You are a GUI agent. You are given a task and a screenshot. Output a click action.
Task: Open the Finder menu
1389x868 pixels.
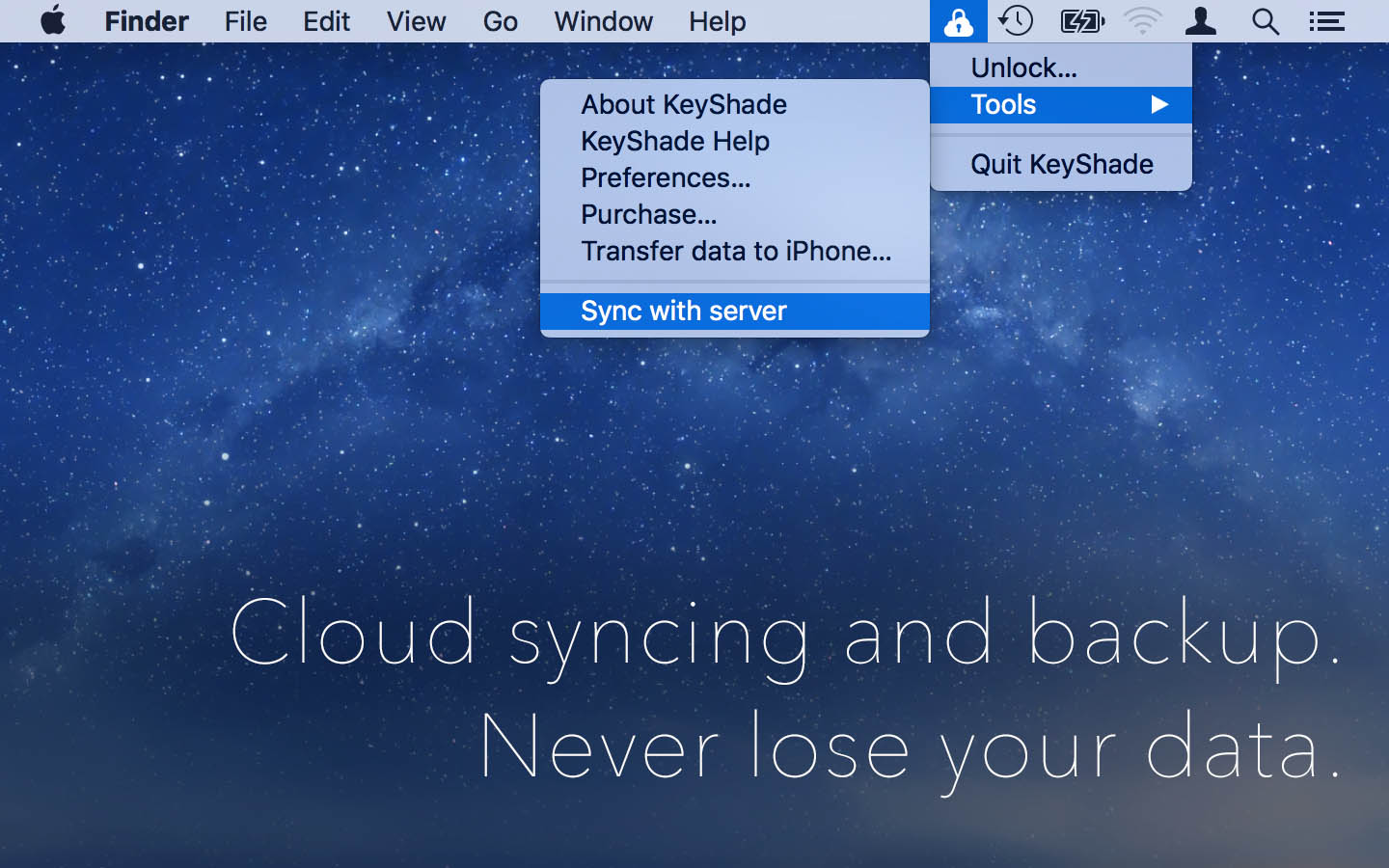pyautogui.click(x=147, y=21)
